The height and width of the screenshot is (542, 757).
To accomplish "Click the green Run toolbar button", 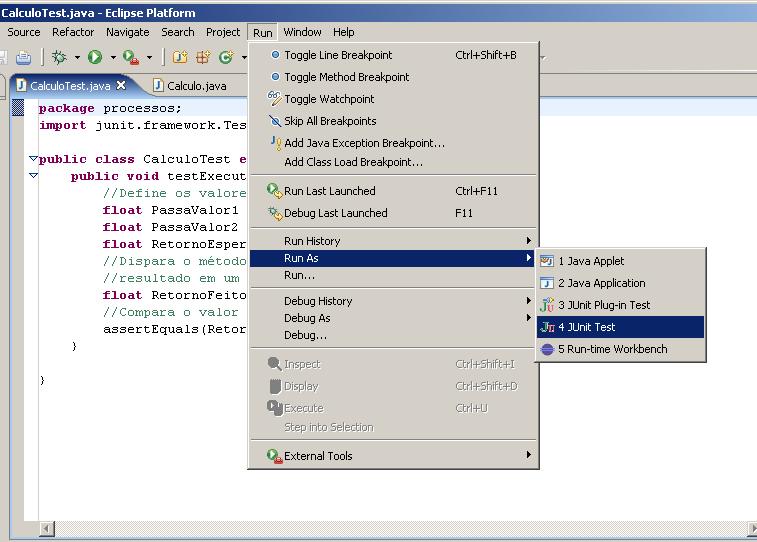I will (95, 57).
